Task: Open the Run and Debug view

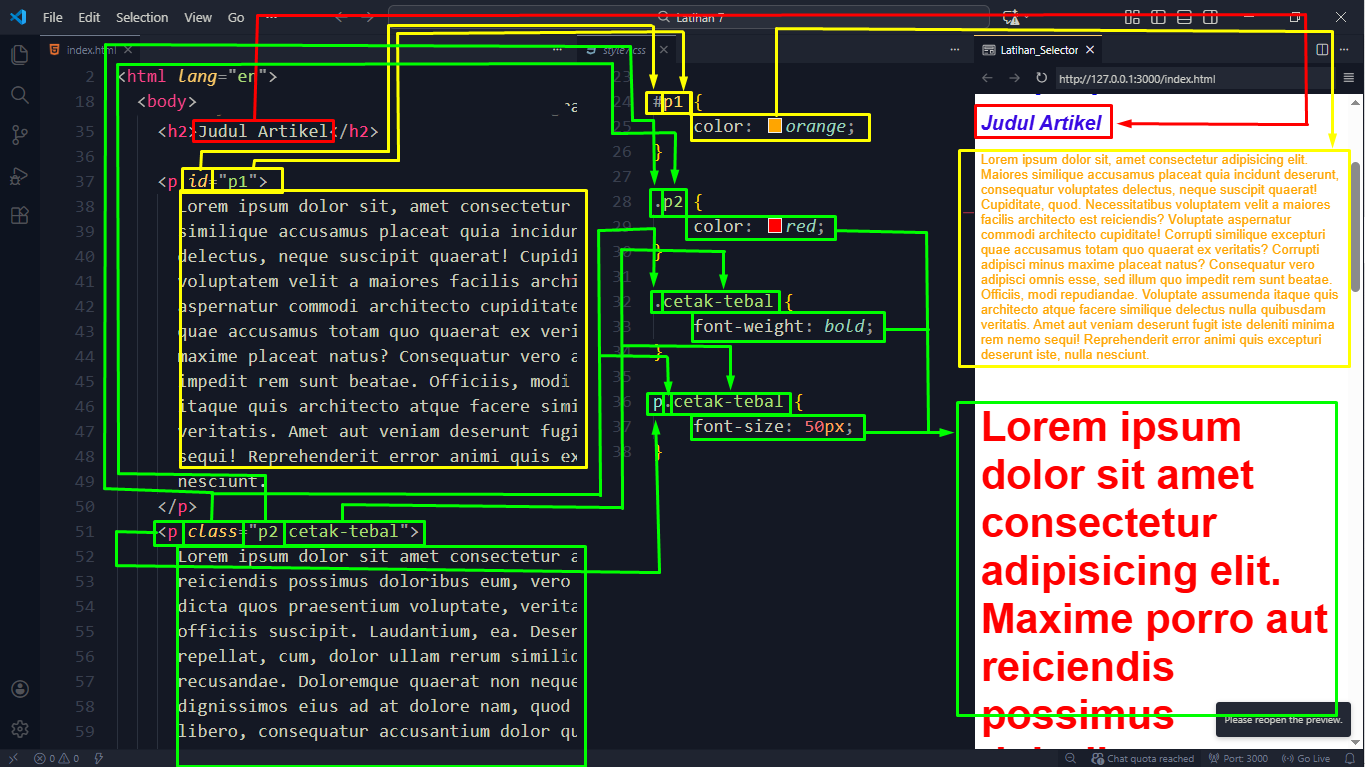Action: click(19, 175)
